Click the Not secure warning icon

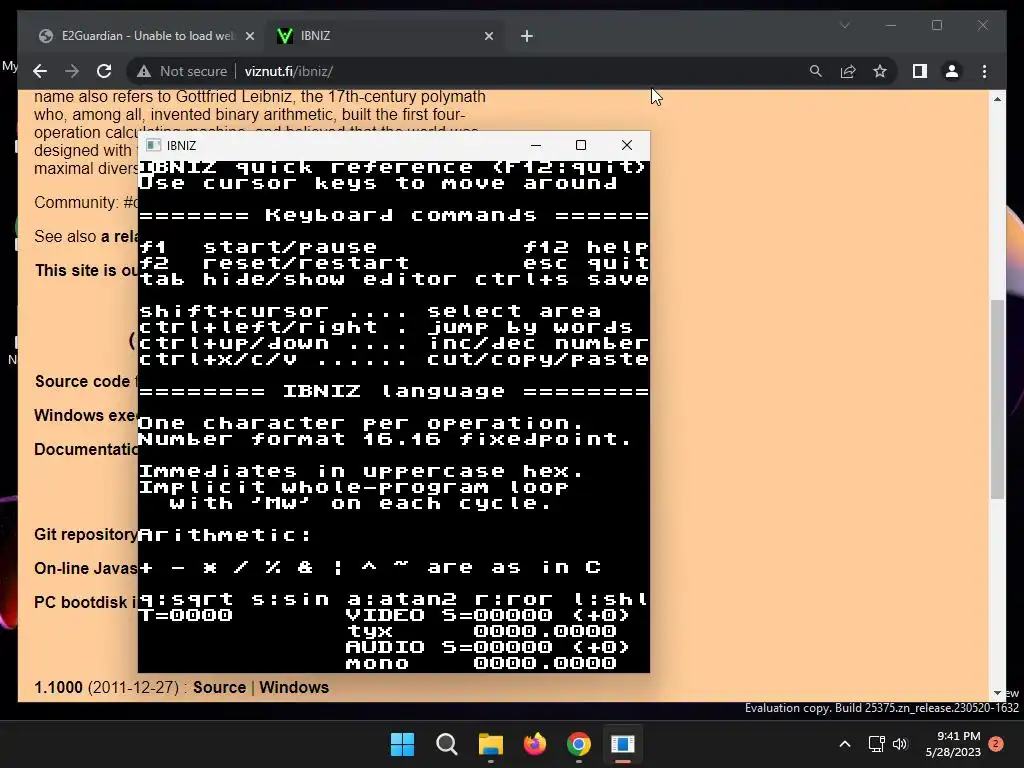click(144, 71)
